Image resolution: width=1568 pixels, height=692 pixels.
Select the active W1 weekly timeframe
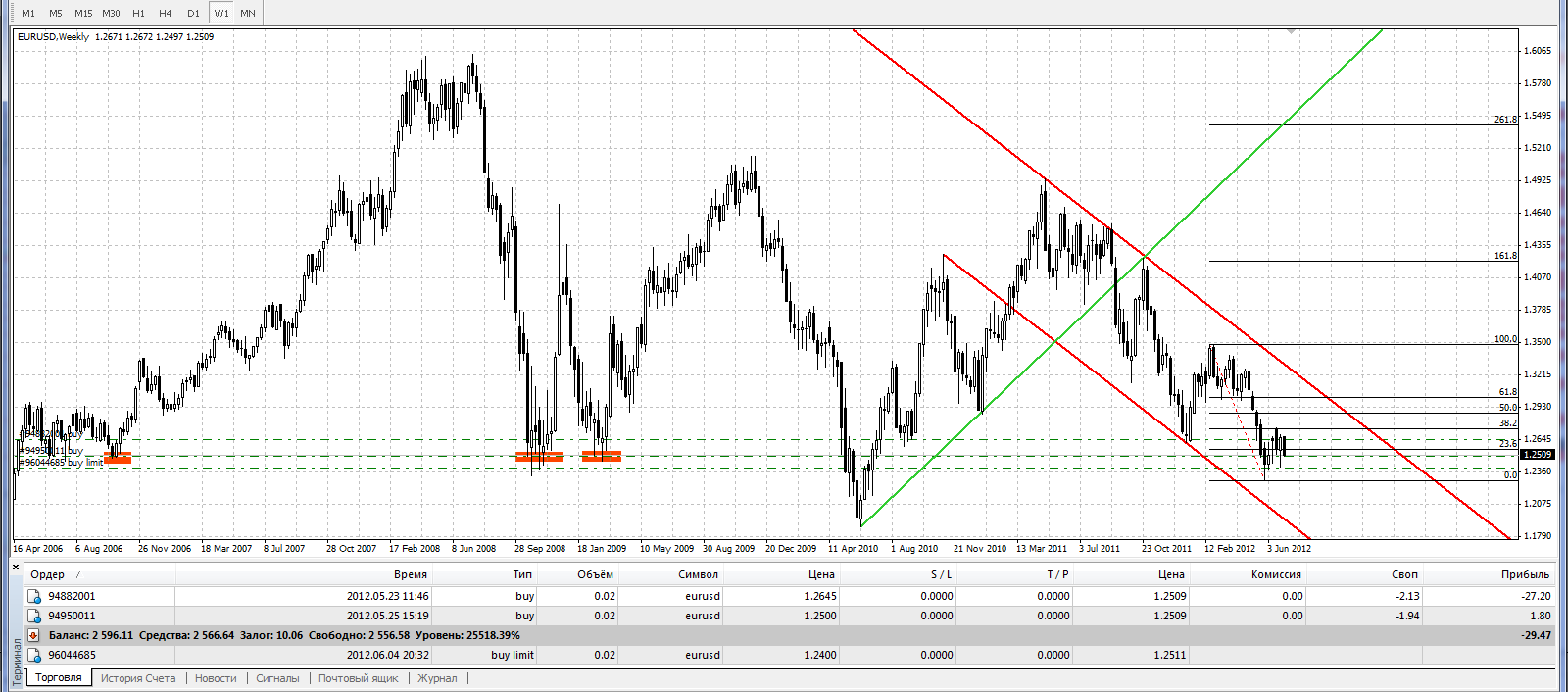pyautogui.click(x=221, y=13)
